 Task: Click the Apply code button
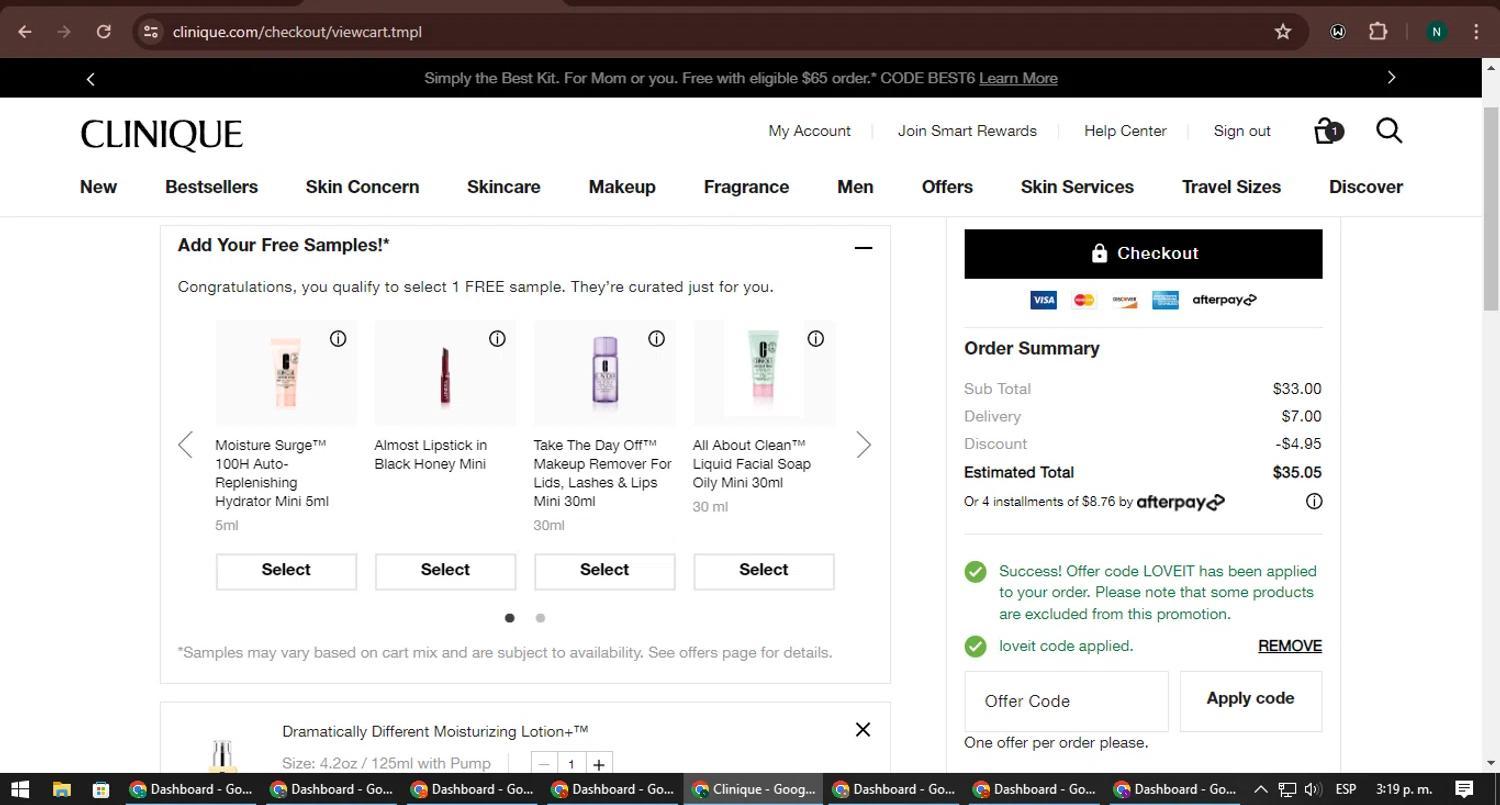click(x=1250, y=700)
